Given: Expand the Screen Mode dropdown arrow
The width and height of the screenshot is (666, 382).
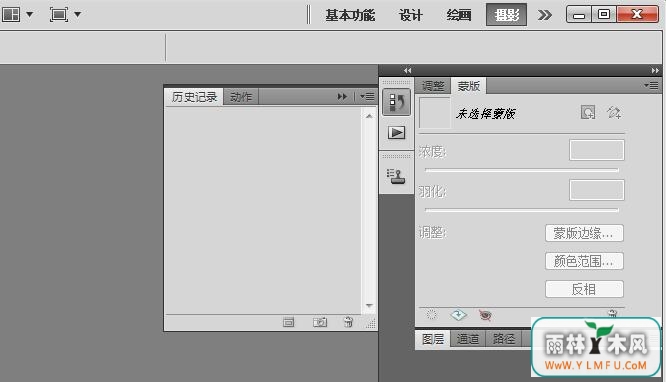Looking at the screenshot, I should click(x=78, y=14).
